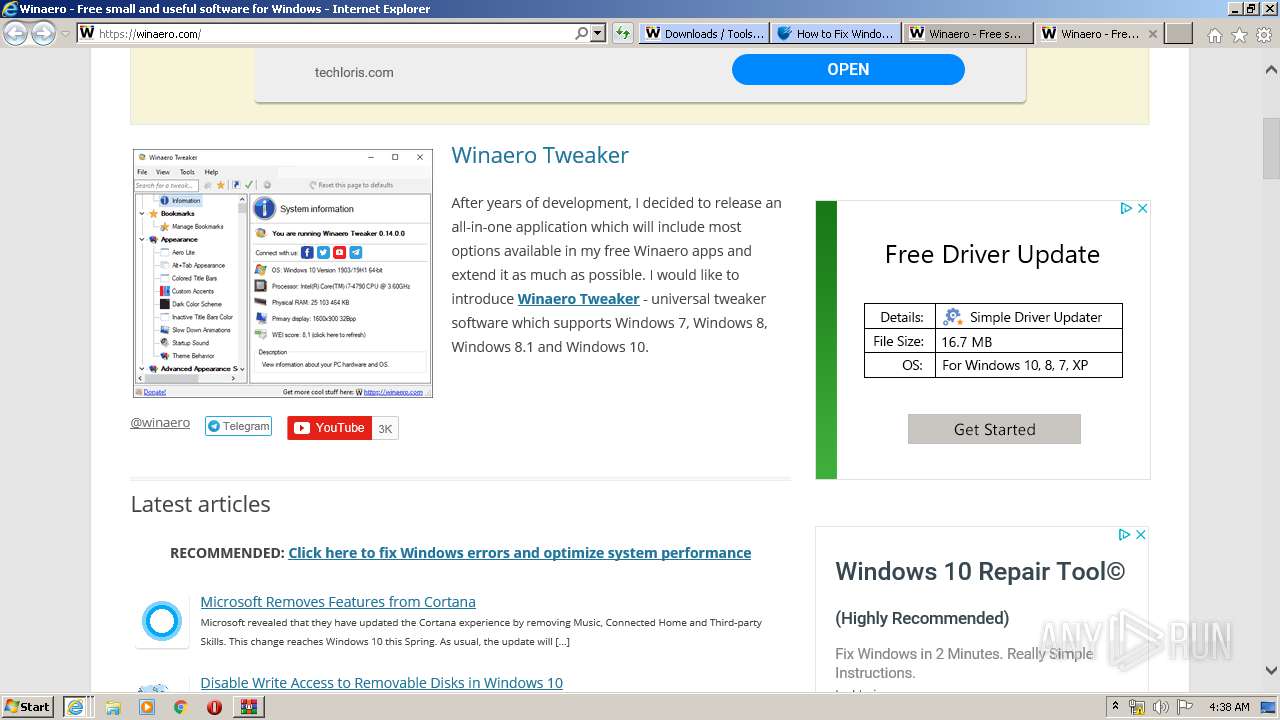The width and height of the screenshot is (1280, 720).
Task: Click 'Click here to fix Windows errors' link
Action: (x=519, y=552)
